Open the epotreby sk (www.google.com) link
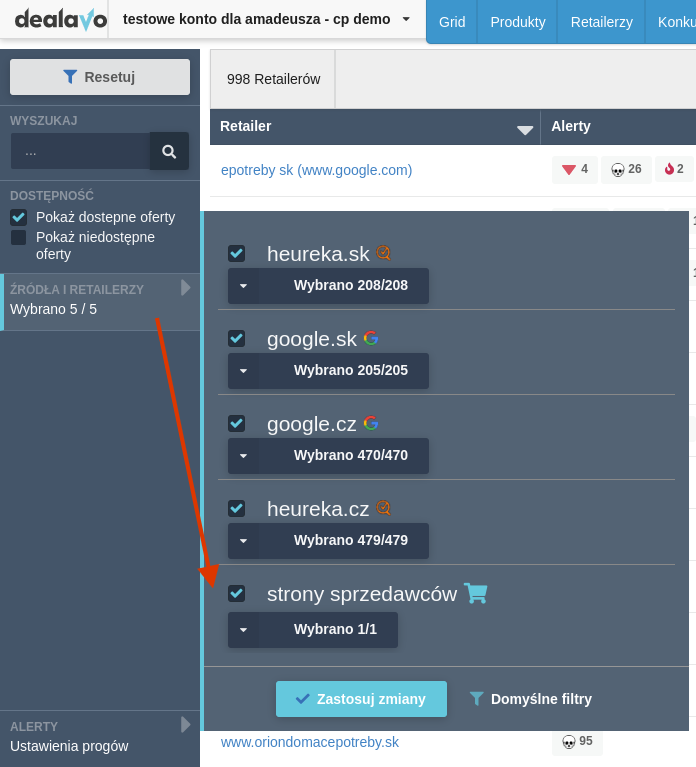Image resolution: width=696 pixels, height=767 pixels. pyautogui.click(x=316, y=170)
